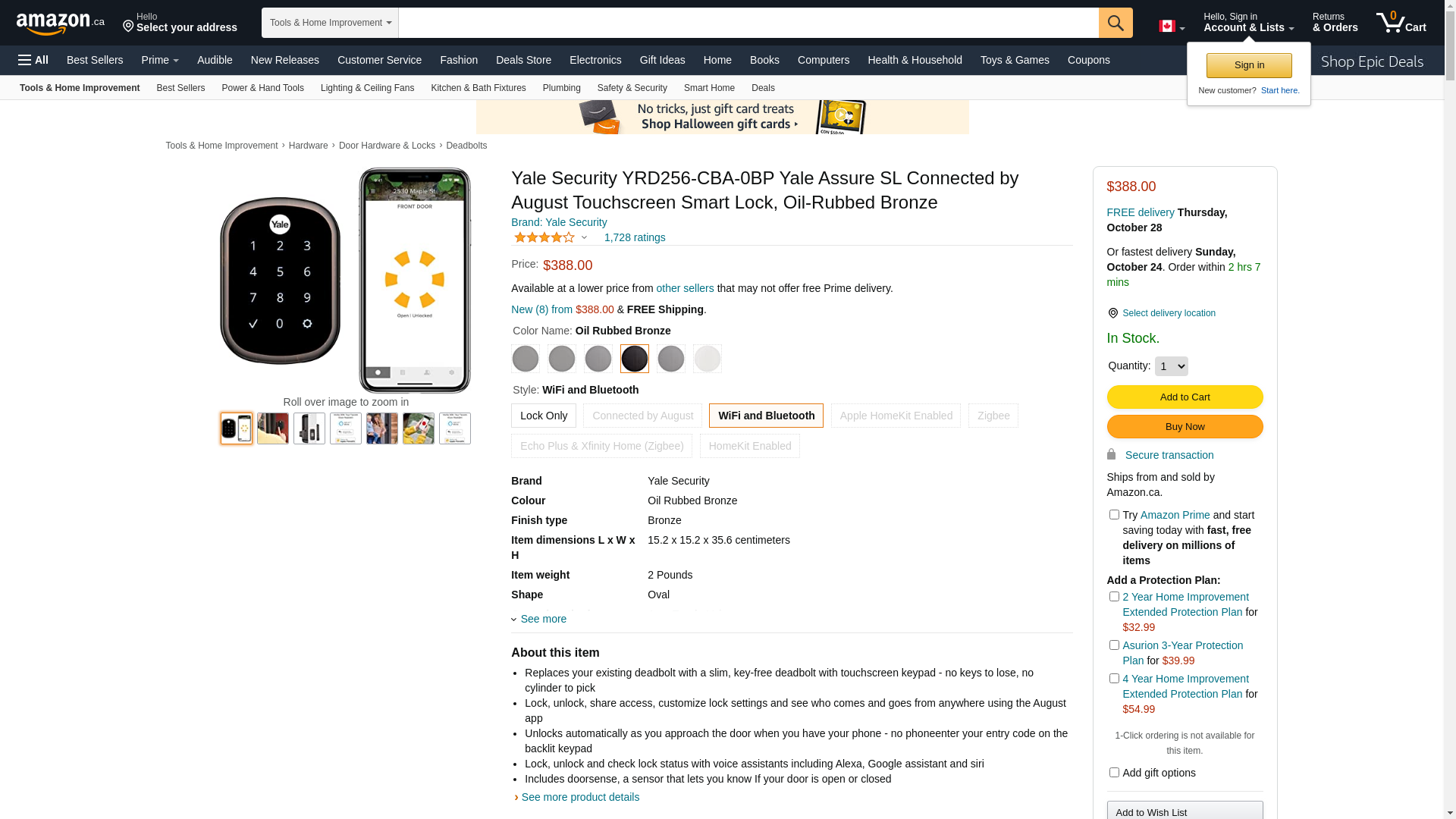The width and height of the screenshot is (1456, 819).
Task: Open Deals Store in the navigation bar
Action: click(x=523, y=60)
